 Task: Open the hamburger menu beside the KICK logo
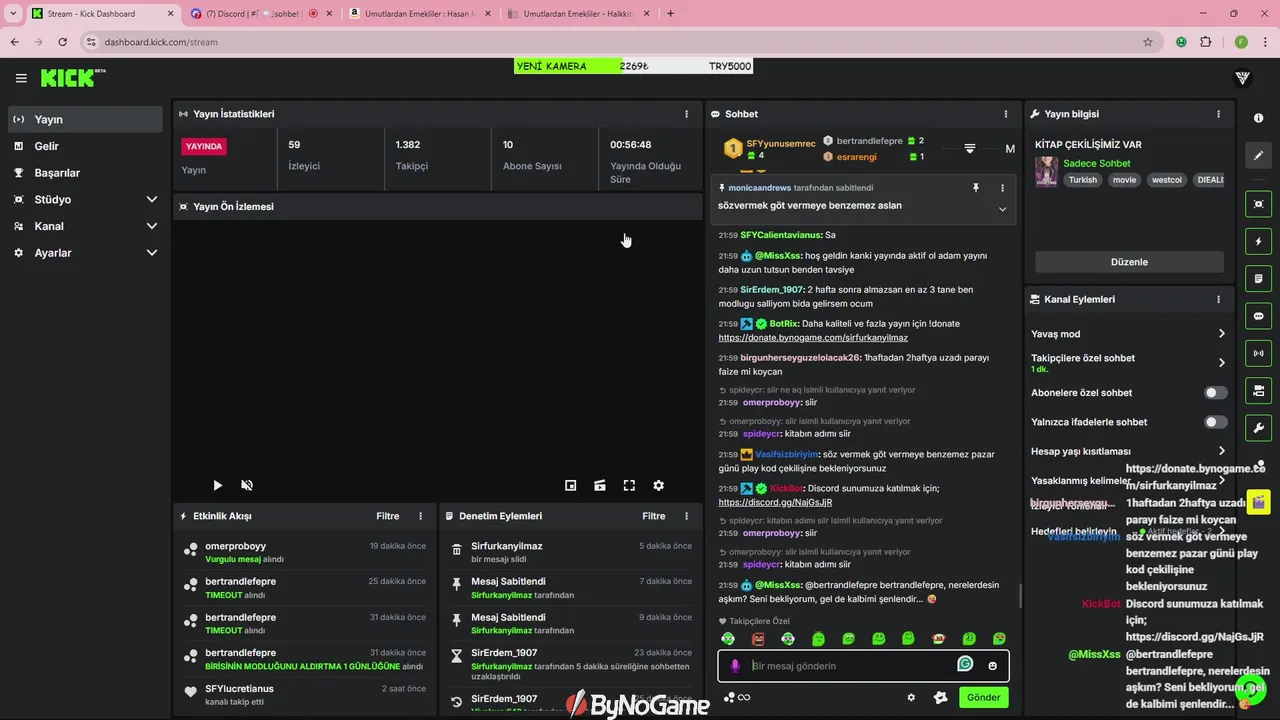tap(21, 78)
